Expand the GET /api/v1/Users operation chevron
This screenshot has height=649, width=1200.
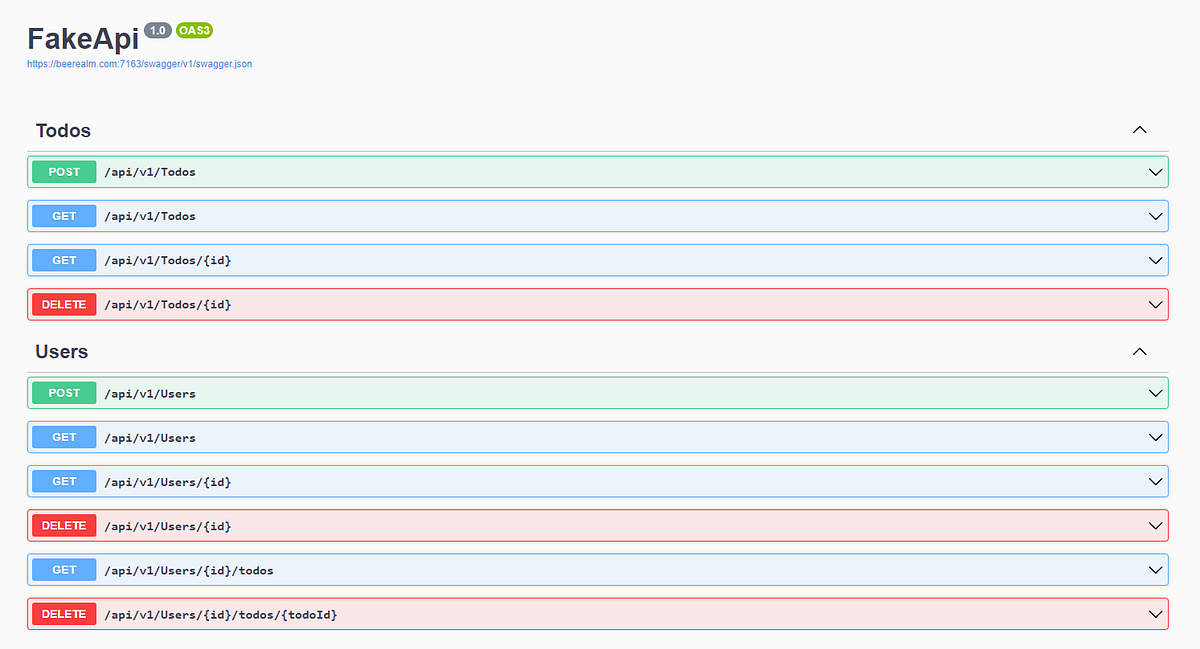coord(1155,437)
